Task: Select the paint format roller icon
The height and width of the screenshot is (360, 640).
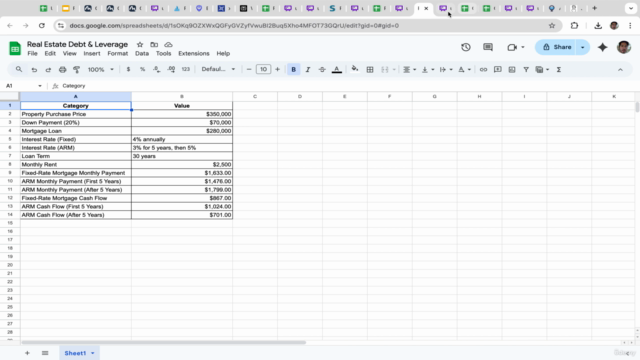Action: 76,70
